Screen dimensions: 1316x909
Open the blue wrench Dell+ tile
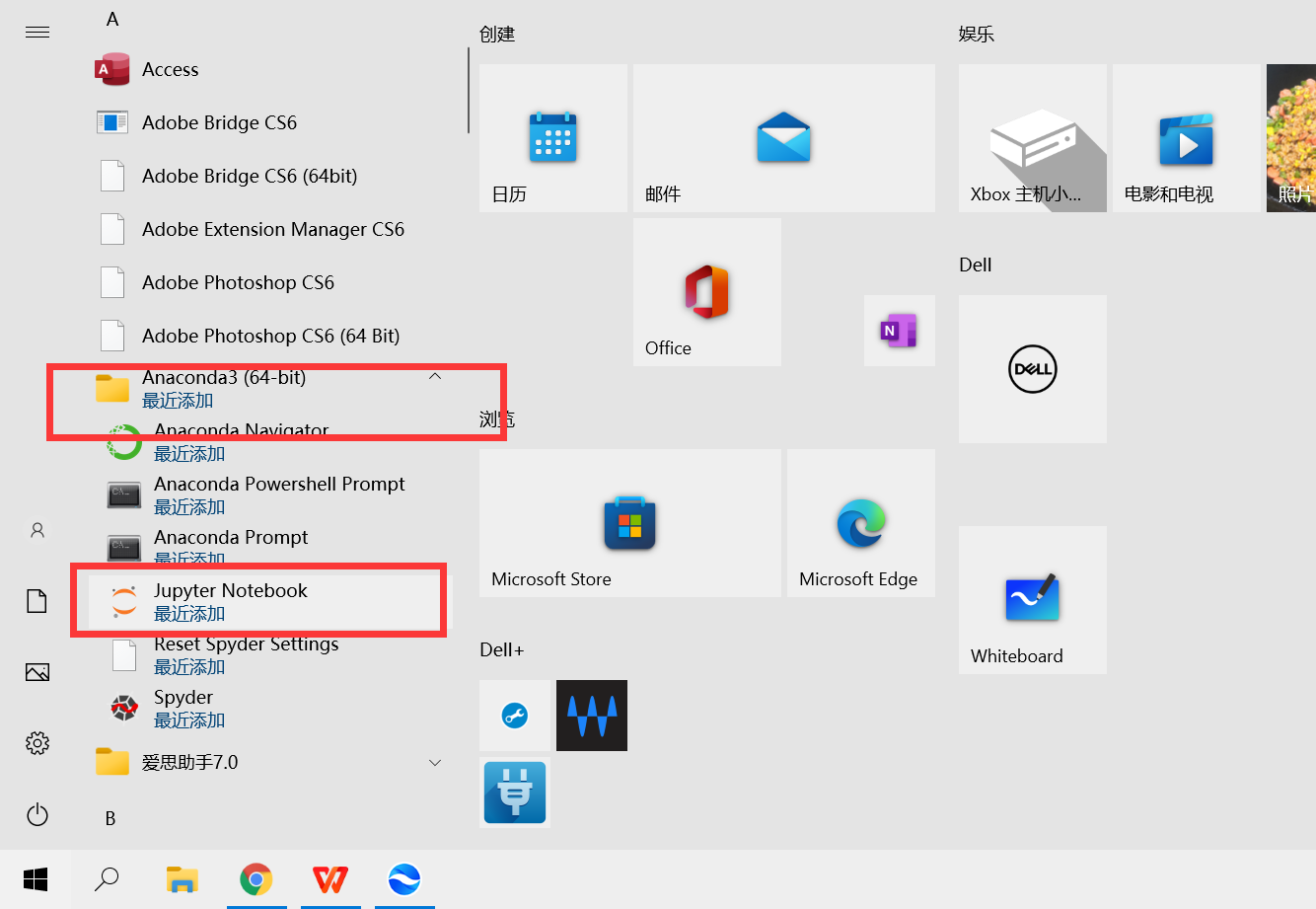515,716
